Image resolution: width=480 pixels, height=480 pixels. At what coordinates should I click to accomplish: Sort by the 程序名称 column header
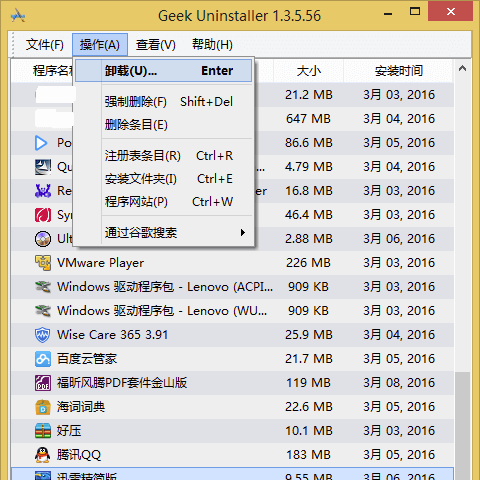tap(53, 71)
